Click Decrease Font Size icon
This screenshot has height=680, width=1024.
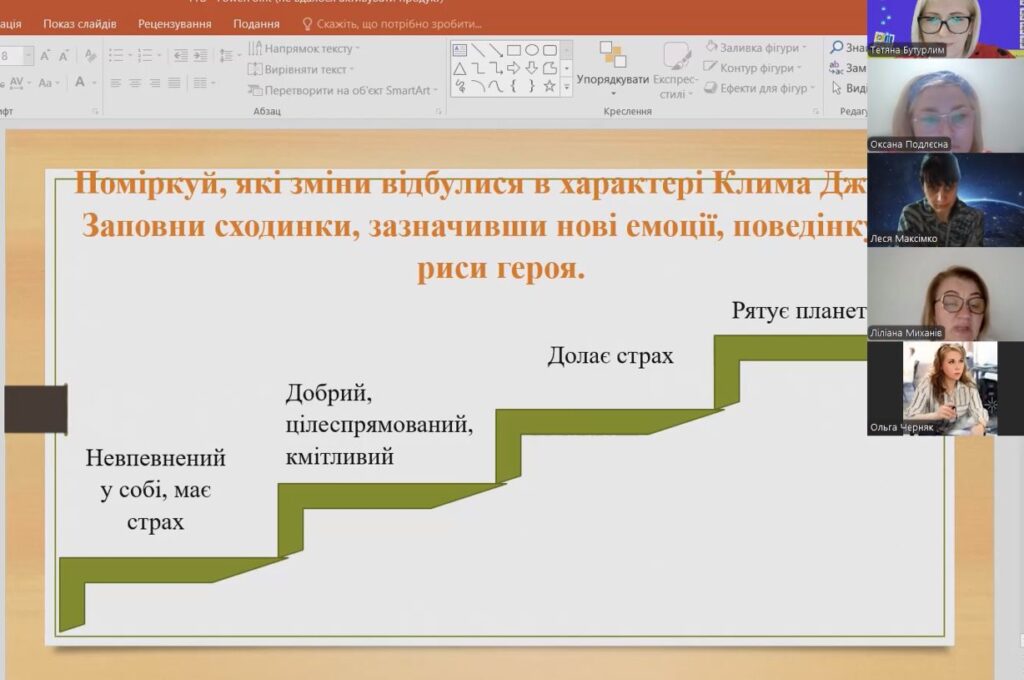(63, 56)
